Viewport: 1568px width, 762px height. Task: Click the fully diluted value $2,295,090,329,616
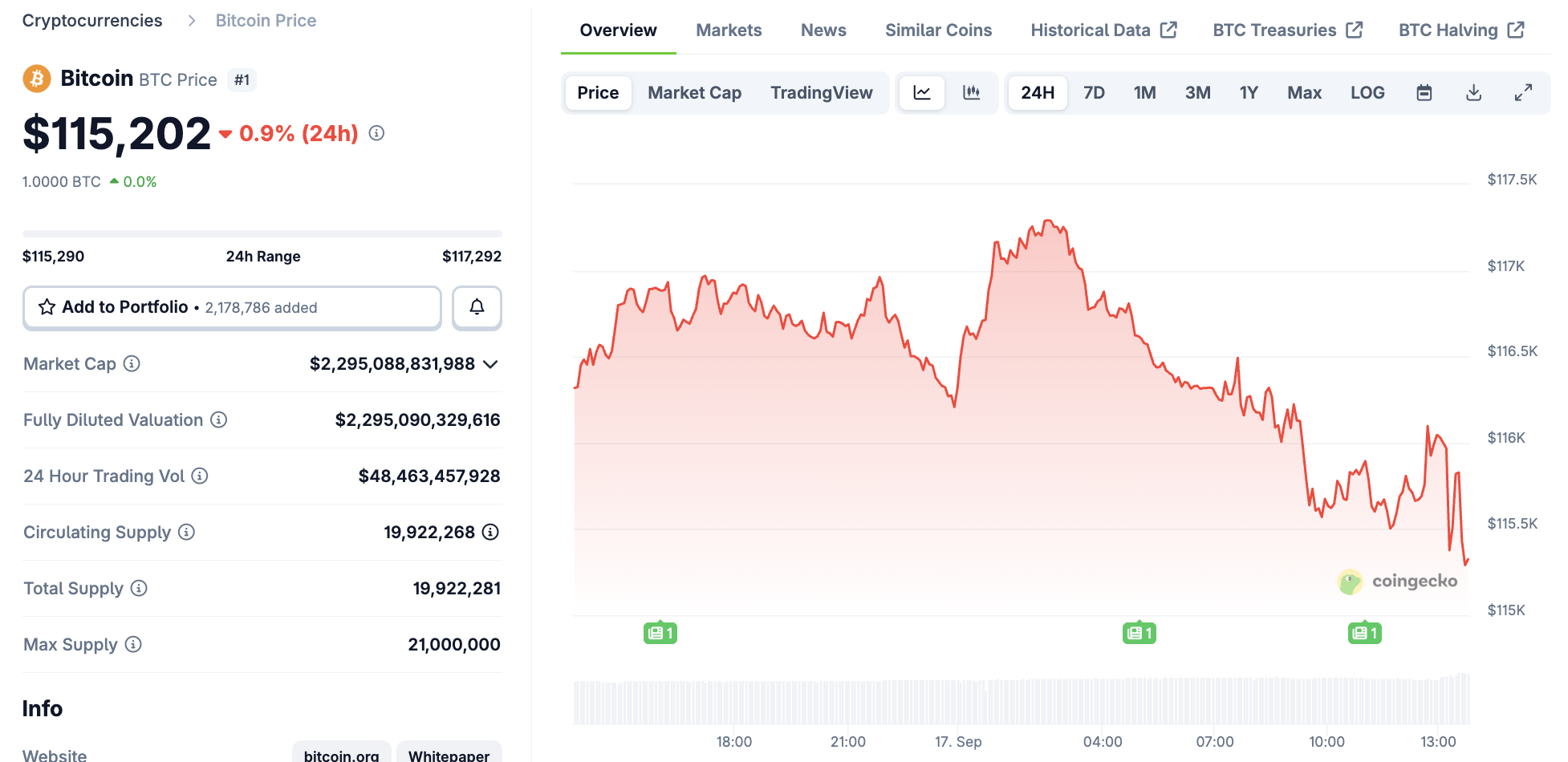pos(418,420)
